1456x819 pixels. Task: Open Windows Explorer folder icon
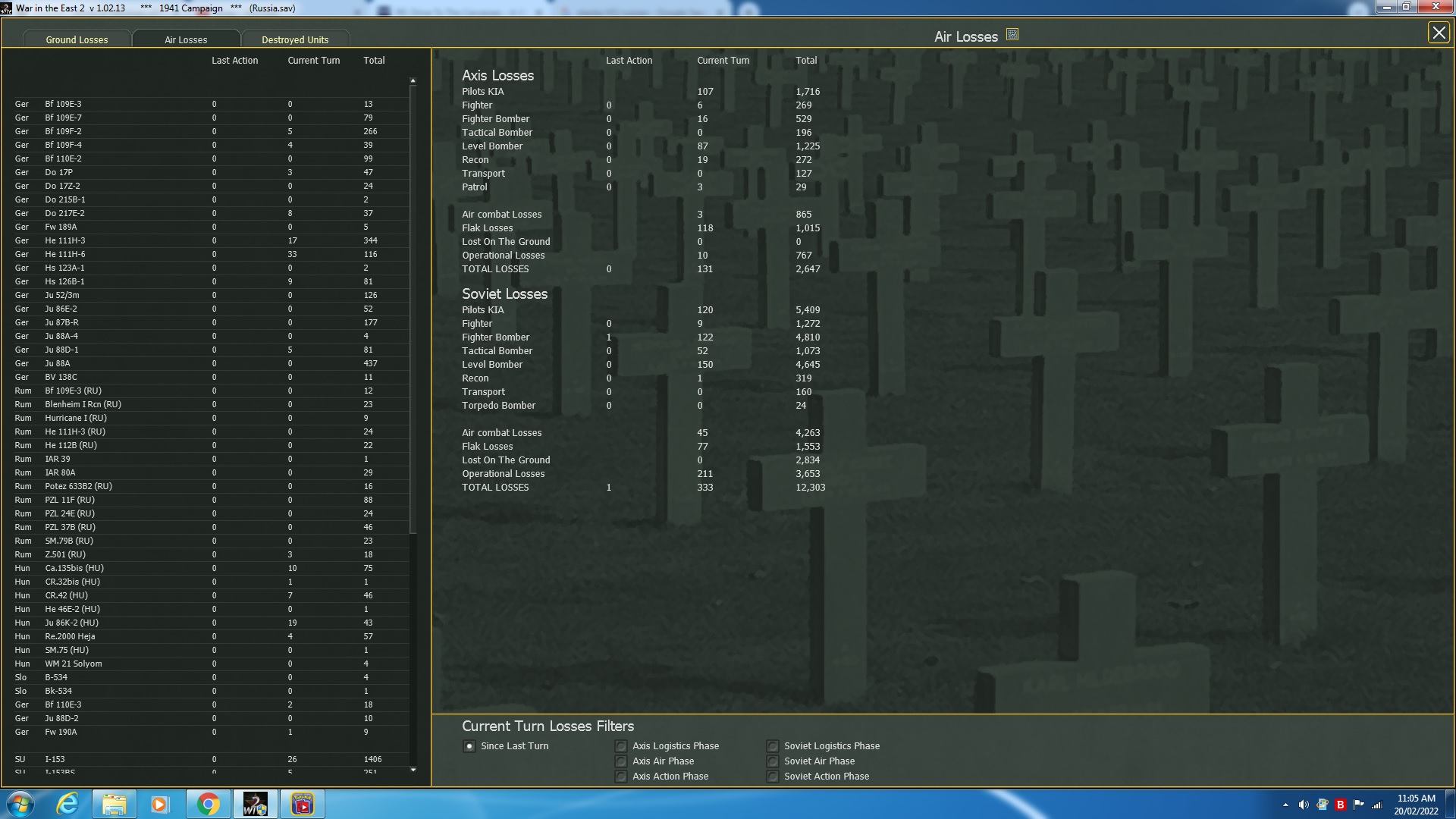click(x=115, y=804)
